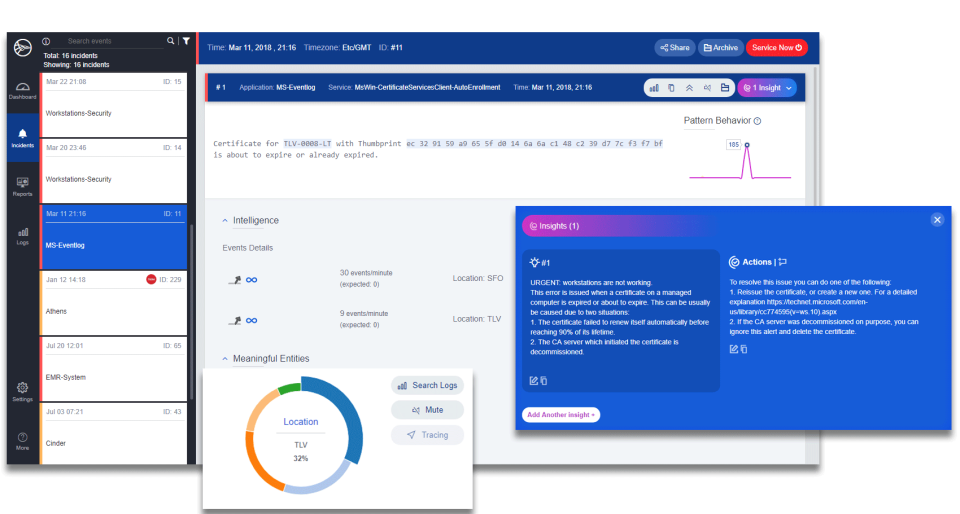Image resolution: width=960 pixels, height=514 pixels.
Task: Click the Tracing button
Action: 427,435
